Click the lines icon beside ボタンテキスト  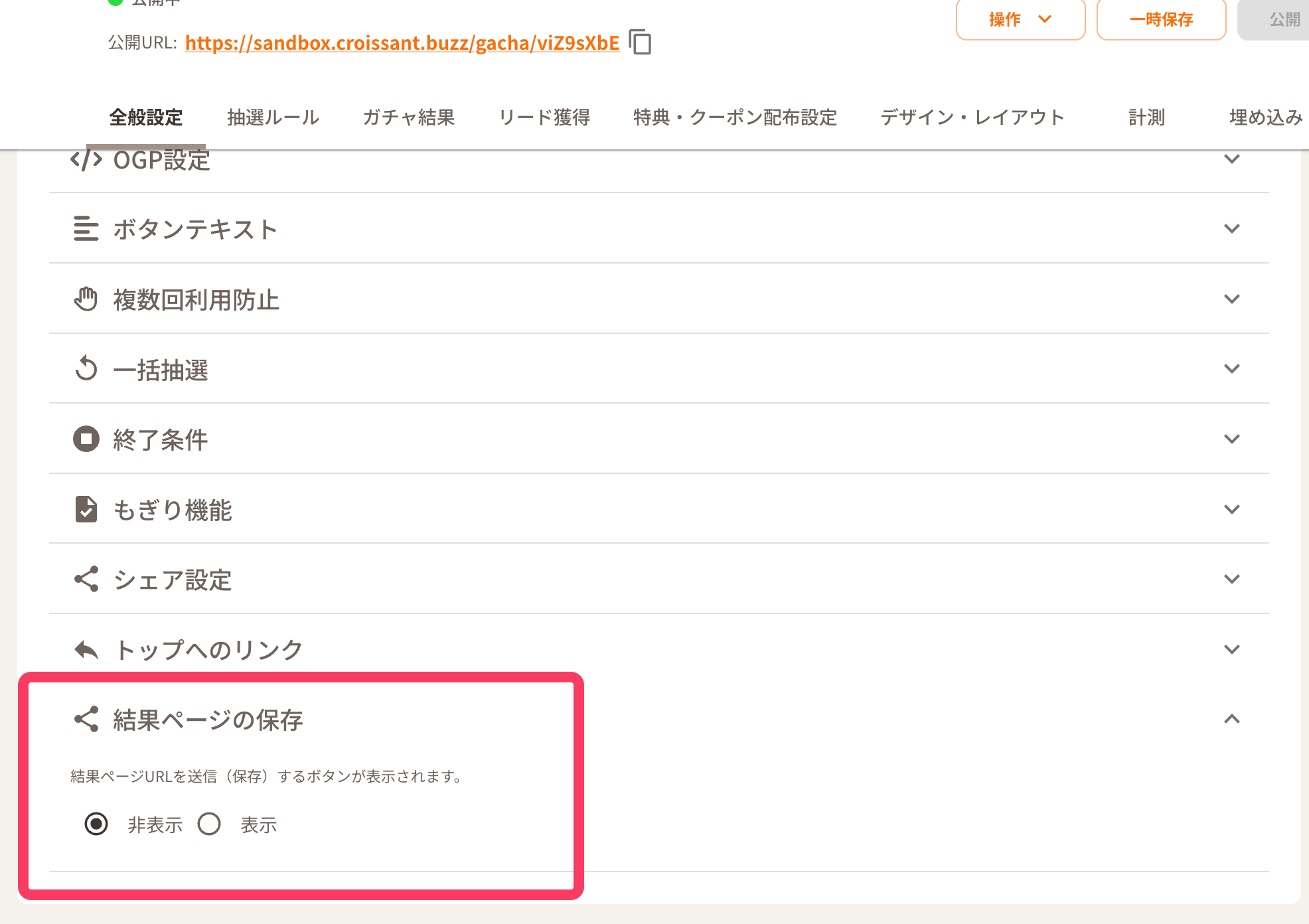click(86, 229)
